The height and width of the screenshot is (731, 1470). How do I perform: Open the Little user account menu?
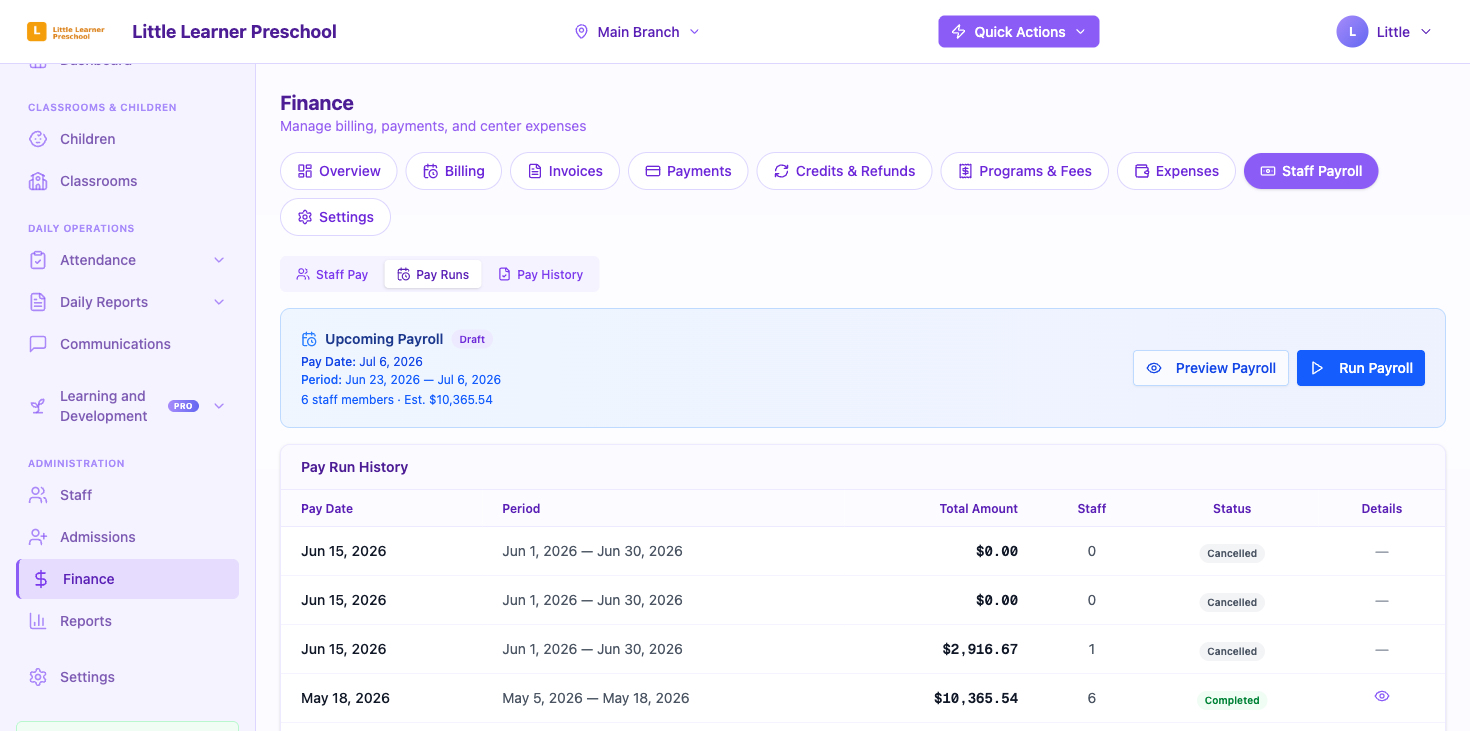tap(1385, 32)
